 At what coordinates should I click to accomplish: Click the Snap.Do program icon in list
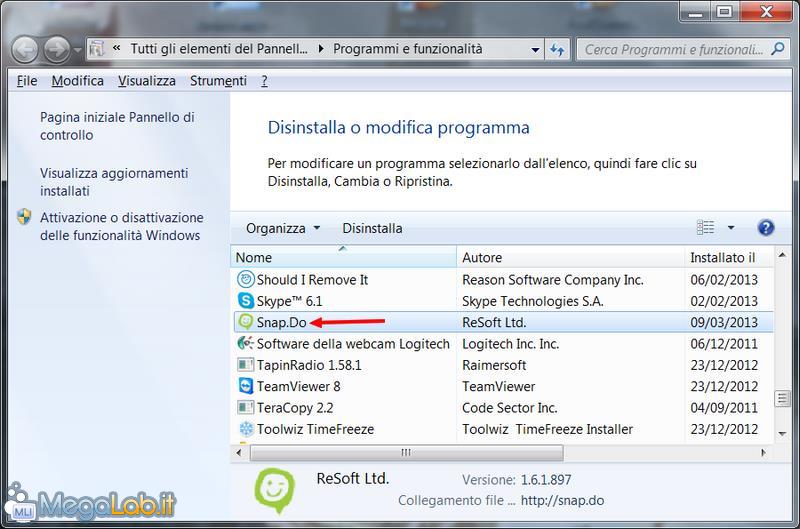tap(246, 322)
